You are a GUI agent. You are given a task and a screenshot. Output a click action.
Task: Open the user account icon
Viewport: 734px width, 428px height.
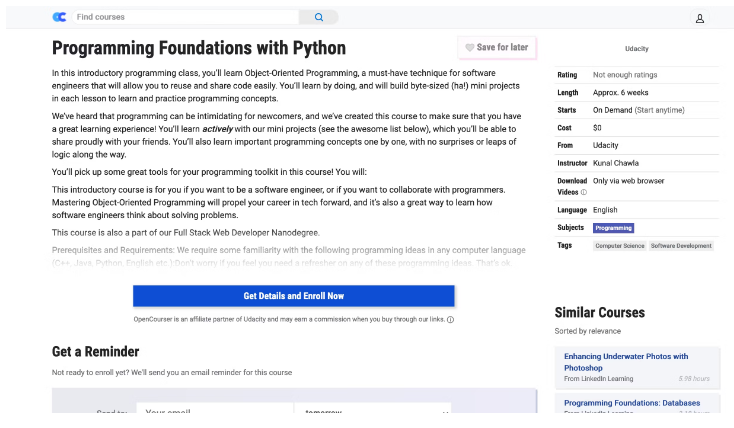[x=699, y=18]
